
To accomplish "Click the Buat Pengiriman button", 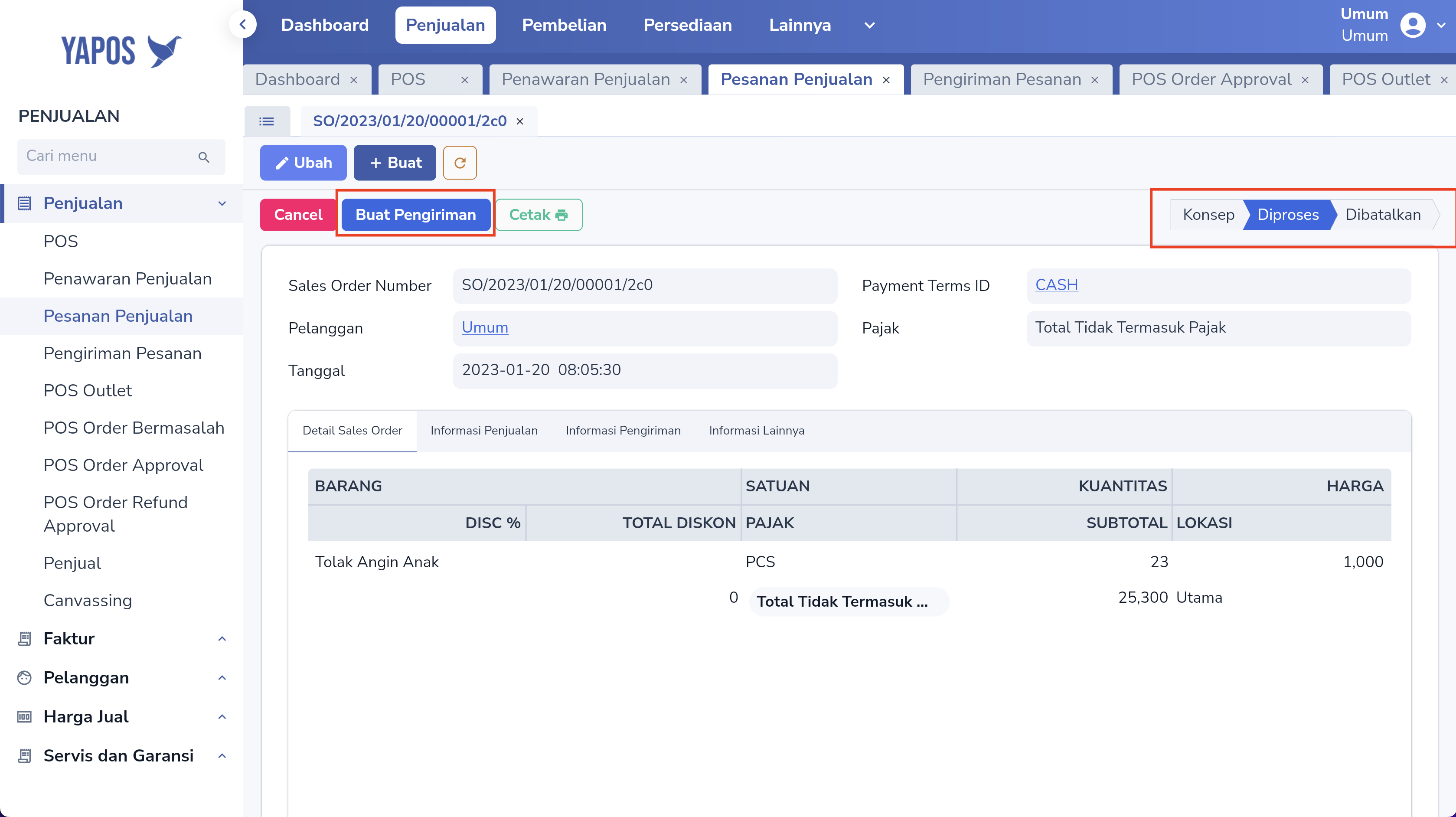I will (x=415, y=215).
